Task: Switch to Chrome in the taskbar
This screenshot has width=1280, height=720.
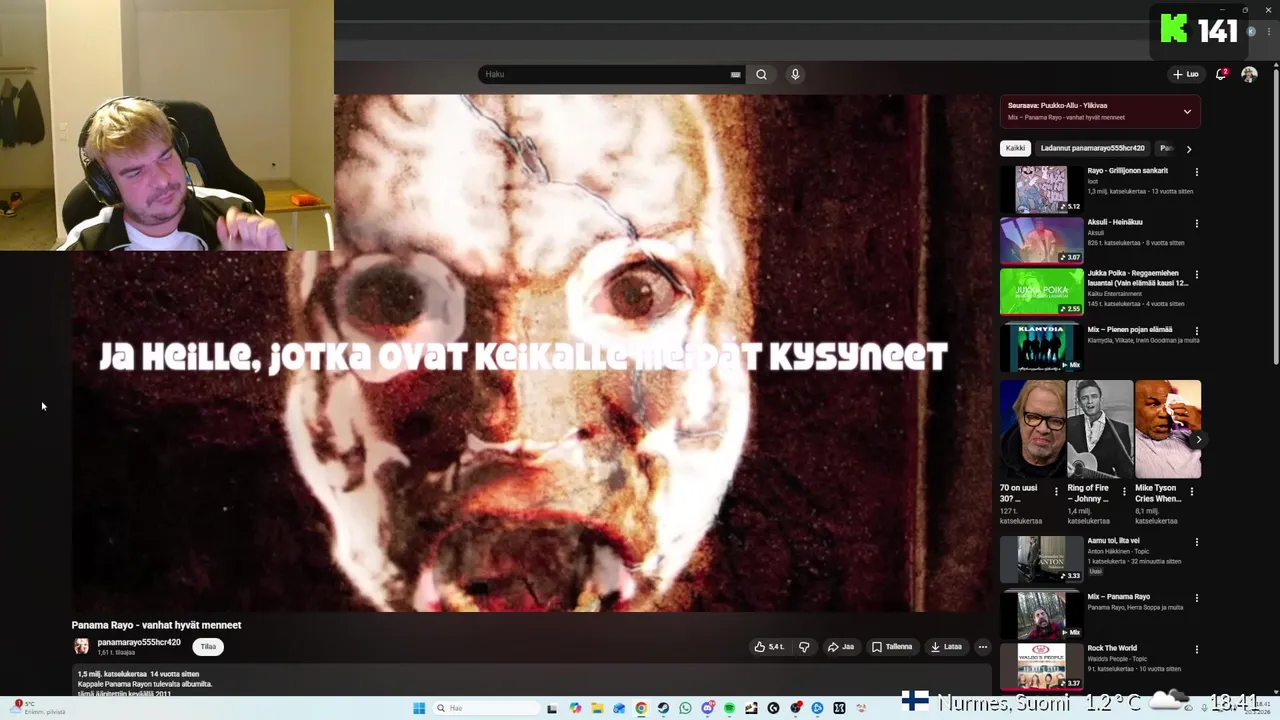Action: click(x=641, y=708)
